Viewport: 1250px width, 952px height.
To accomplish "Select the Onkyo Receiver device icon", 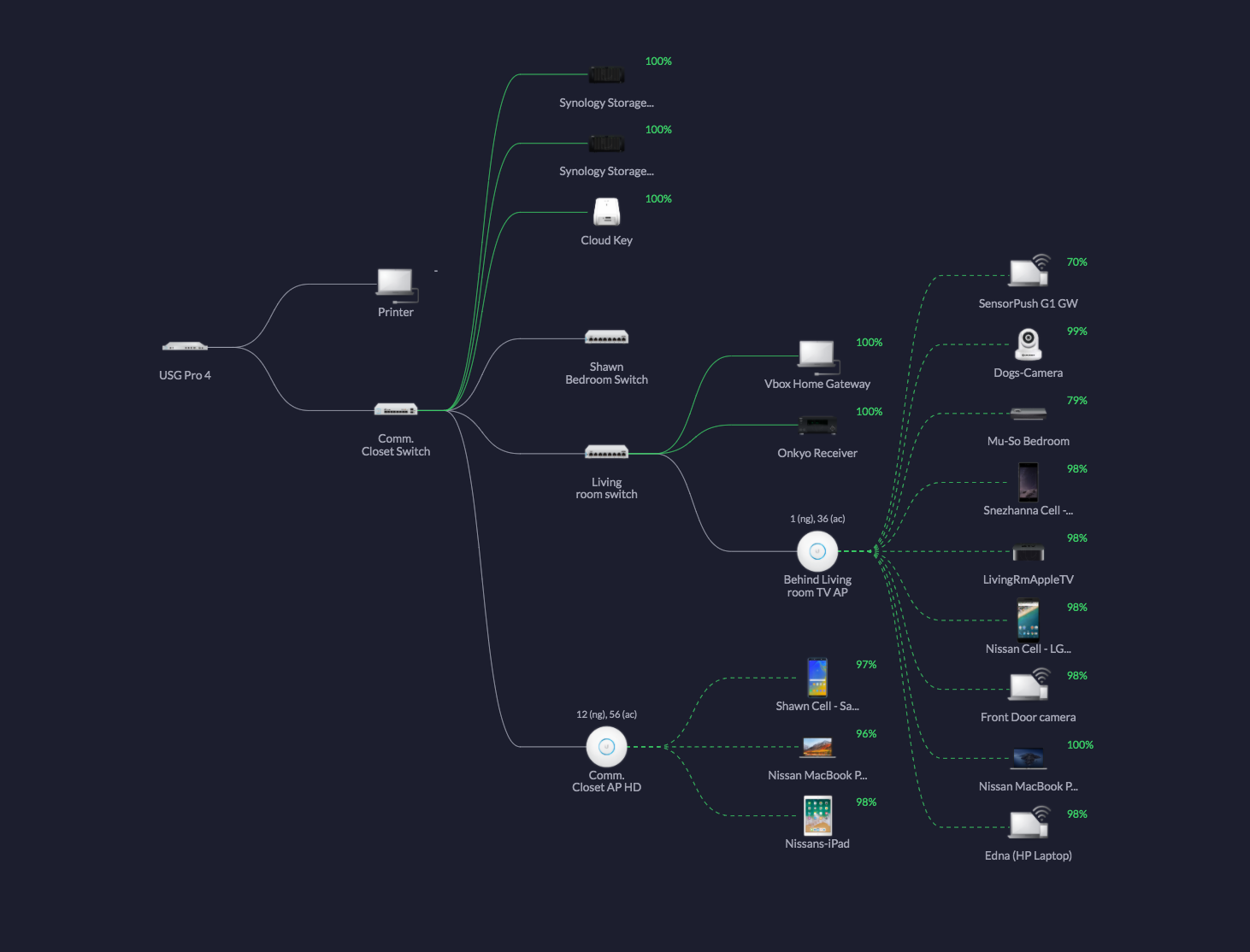I will click(817, 425).
